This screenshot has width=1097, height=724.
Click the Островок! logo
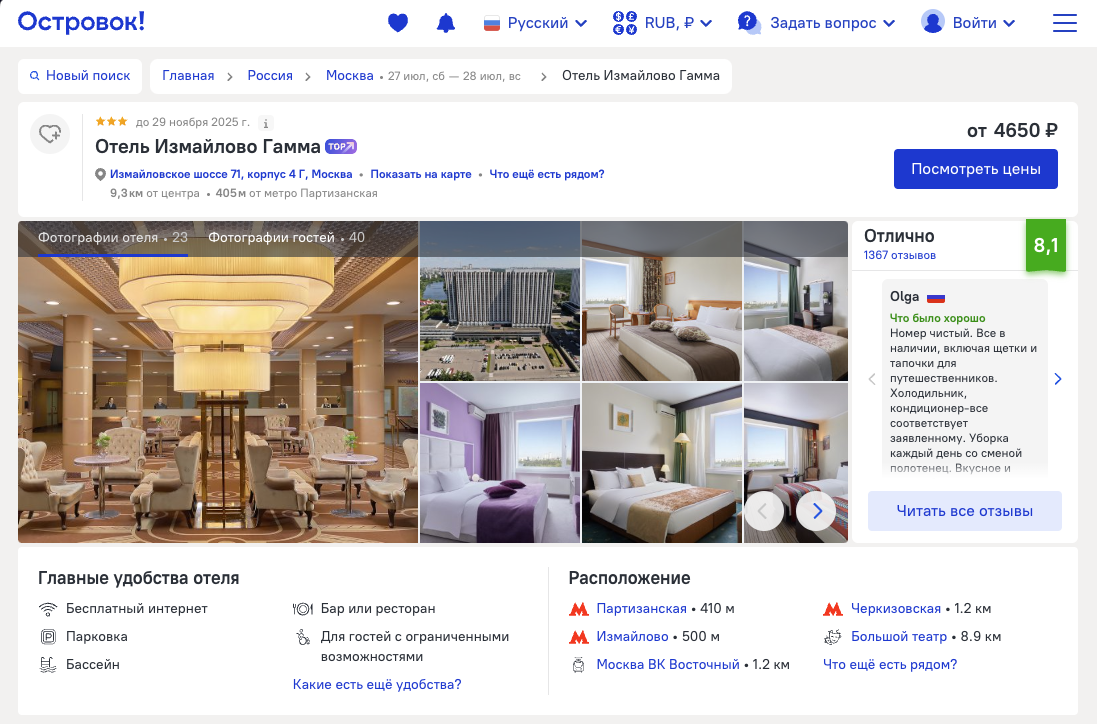(81, 22)
